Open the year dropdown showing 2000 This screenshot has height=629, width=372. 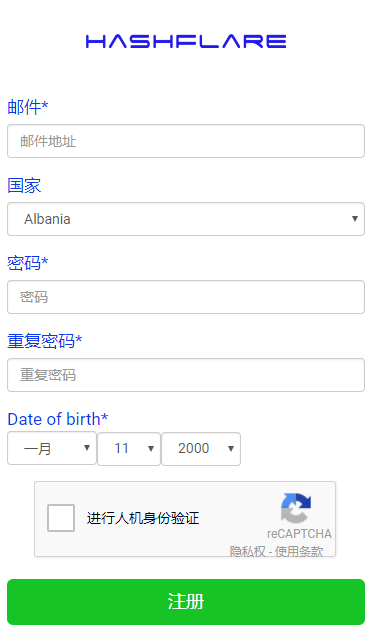tap(201, 448)
